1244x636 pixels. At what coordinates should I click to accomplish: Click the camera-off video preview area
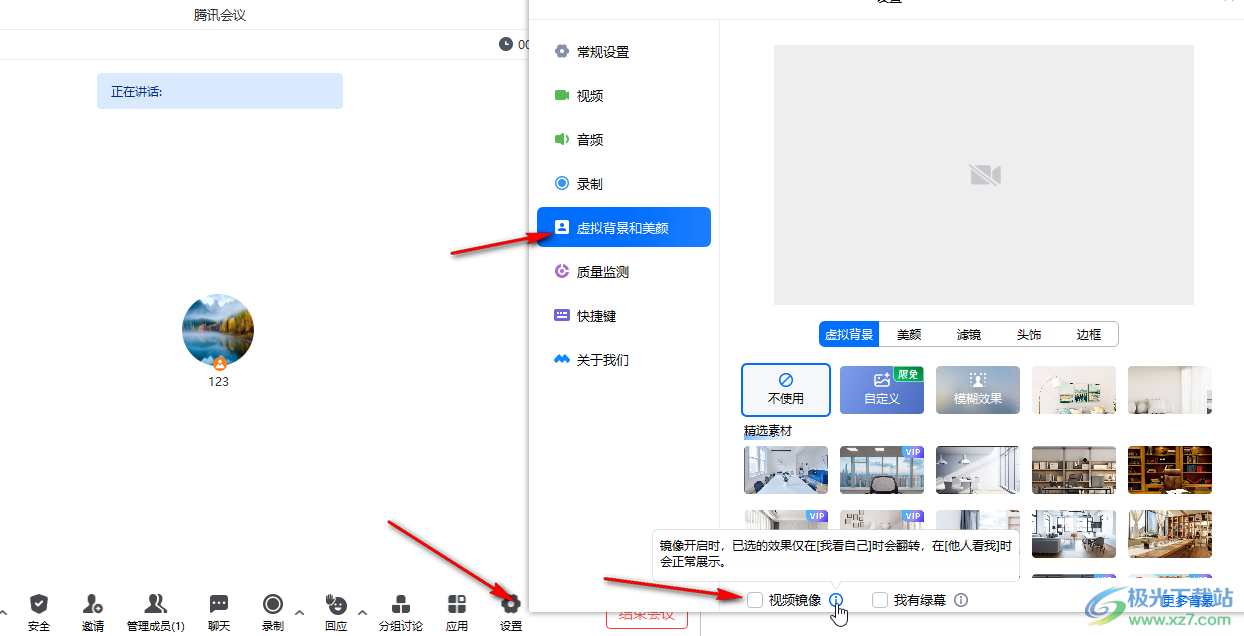tap(984, 175)
